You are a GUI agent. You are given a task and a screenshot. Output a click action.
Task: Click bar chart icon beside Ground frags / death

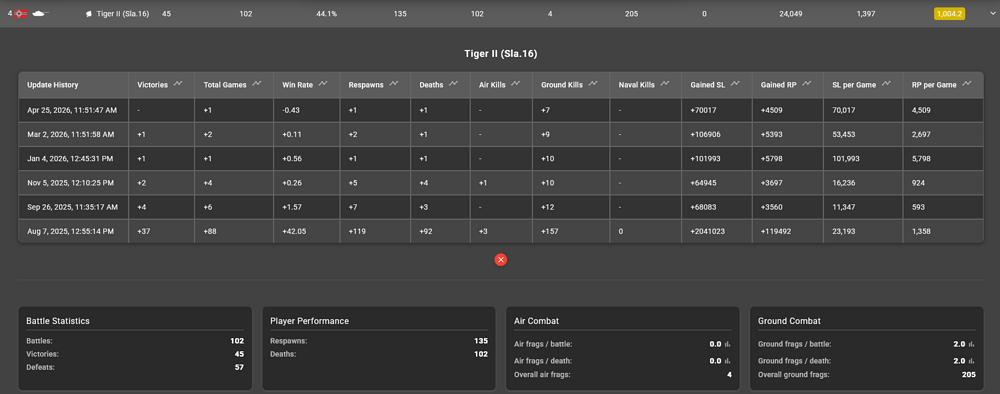(x=971, y=361)
